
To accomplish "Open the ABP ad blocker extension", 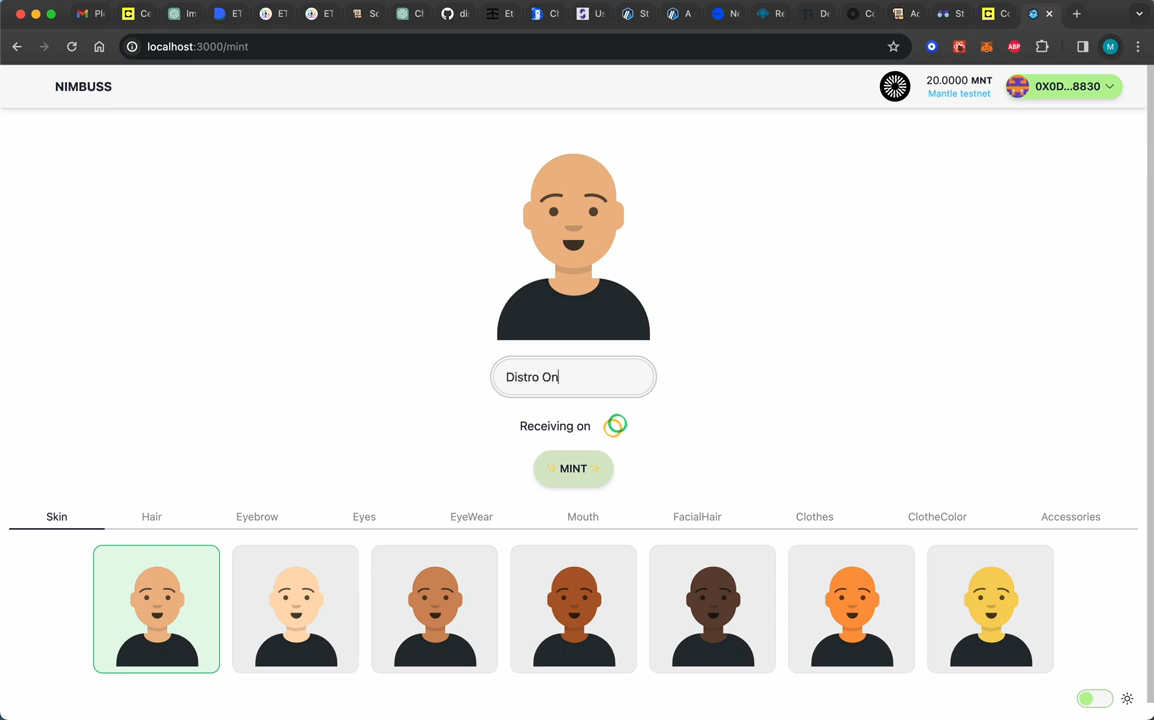I will click(x=1014, y=46).
